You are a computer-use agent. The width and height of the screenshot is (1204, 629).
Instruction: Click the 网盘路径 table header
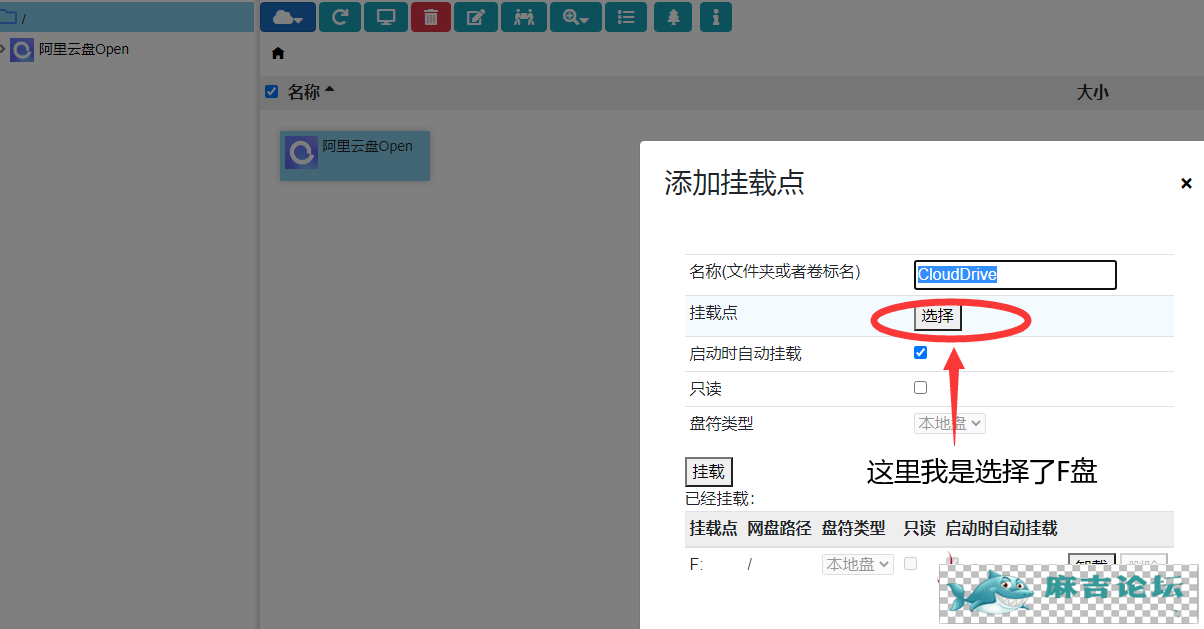(x=779, y=528)
